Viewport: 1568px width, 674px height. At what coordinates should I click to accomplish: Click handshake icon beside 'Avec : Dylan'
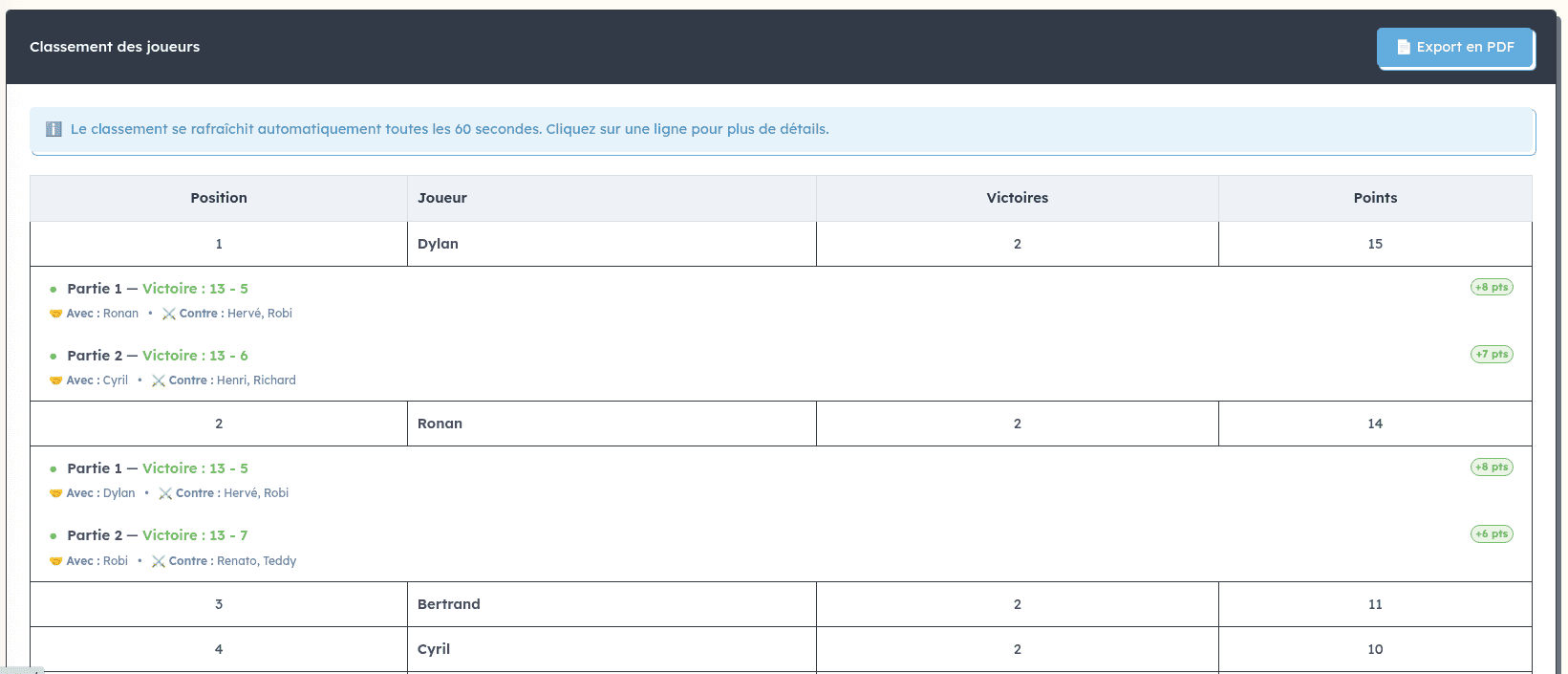click(55, 493)
